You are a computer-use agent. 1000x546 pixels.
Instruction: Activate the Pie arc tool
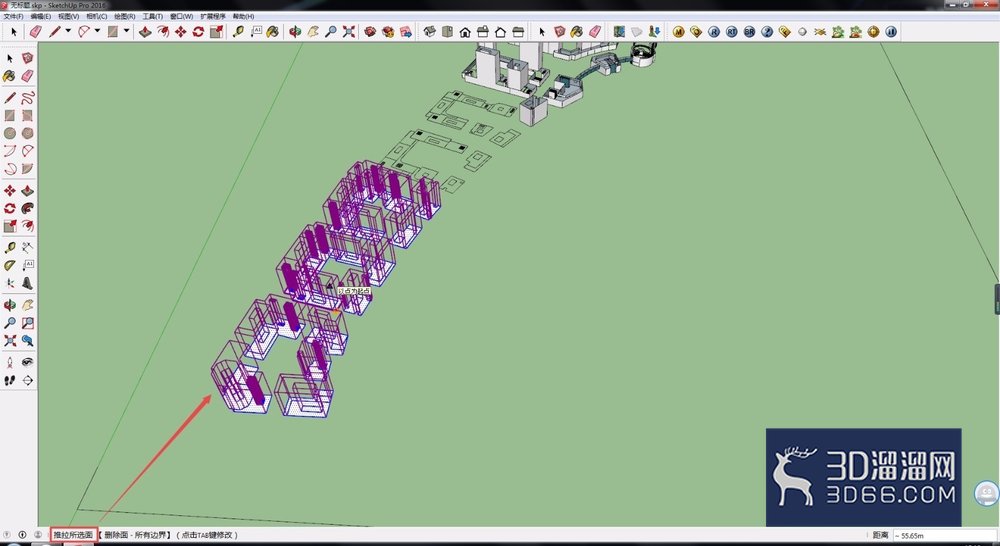[27, 168]
